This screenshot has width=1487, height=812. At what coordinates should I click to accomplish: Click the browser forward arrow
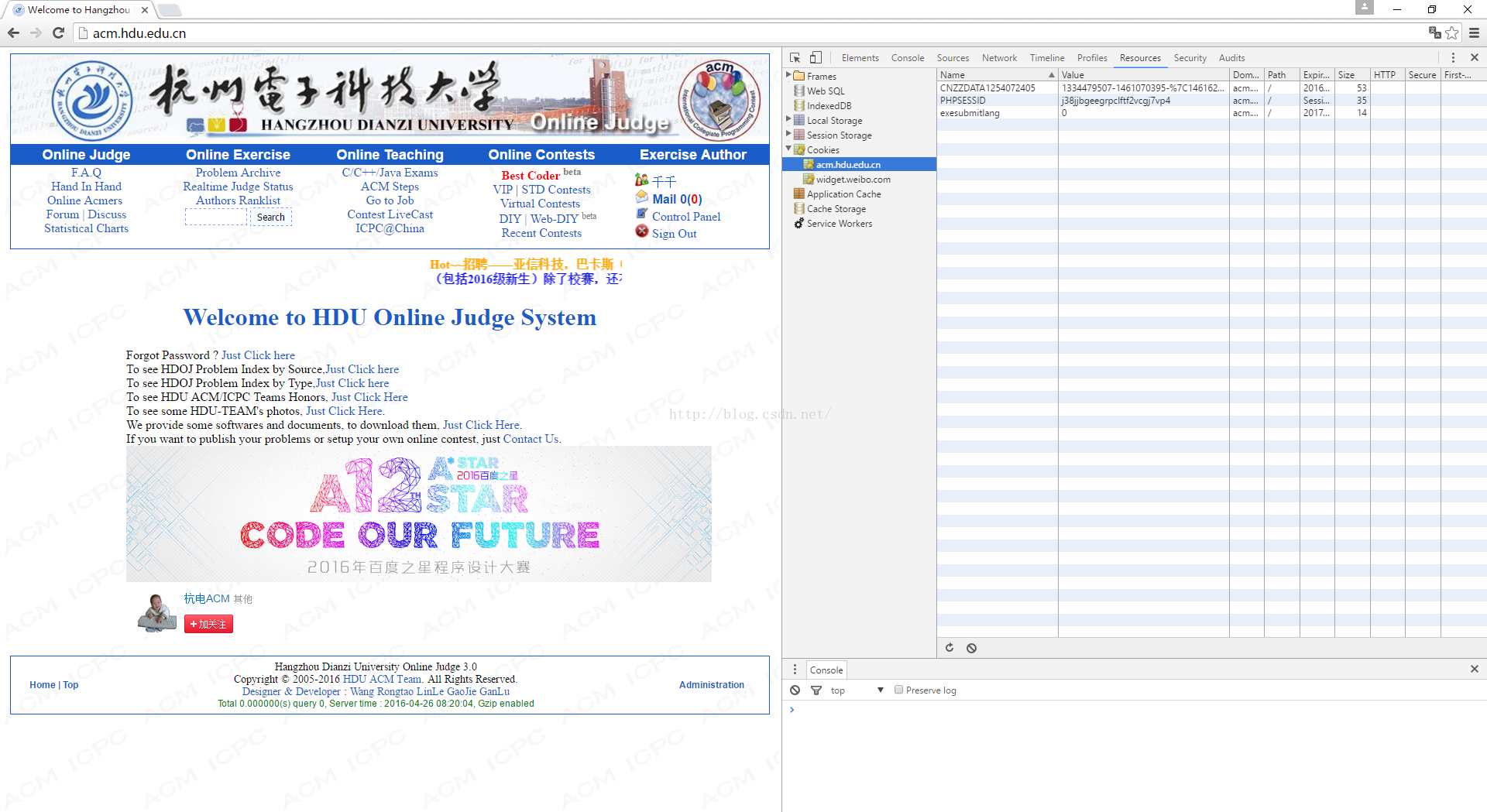coord(36,33)
